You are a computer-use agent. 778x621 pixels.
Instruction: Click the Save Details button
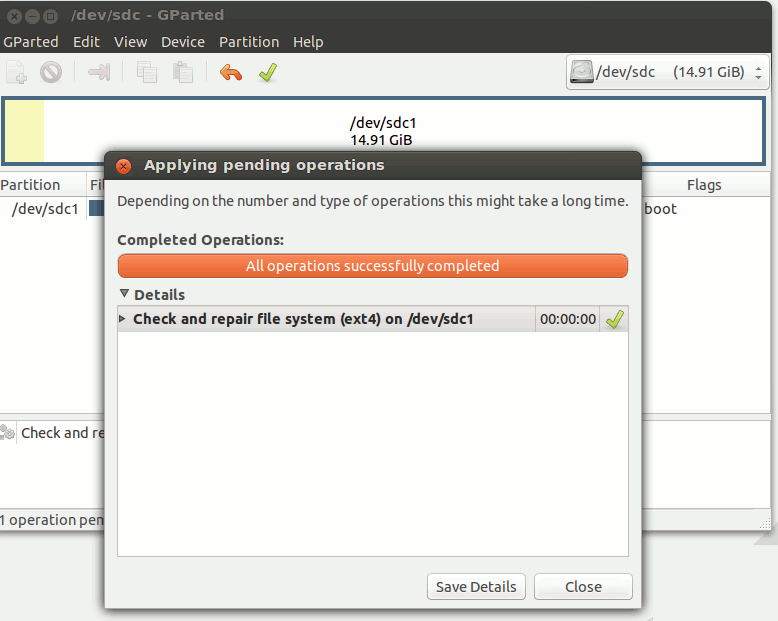[476, 587]
